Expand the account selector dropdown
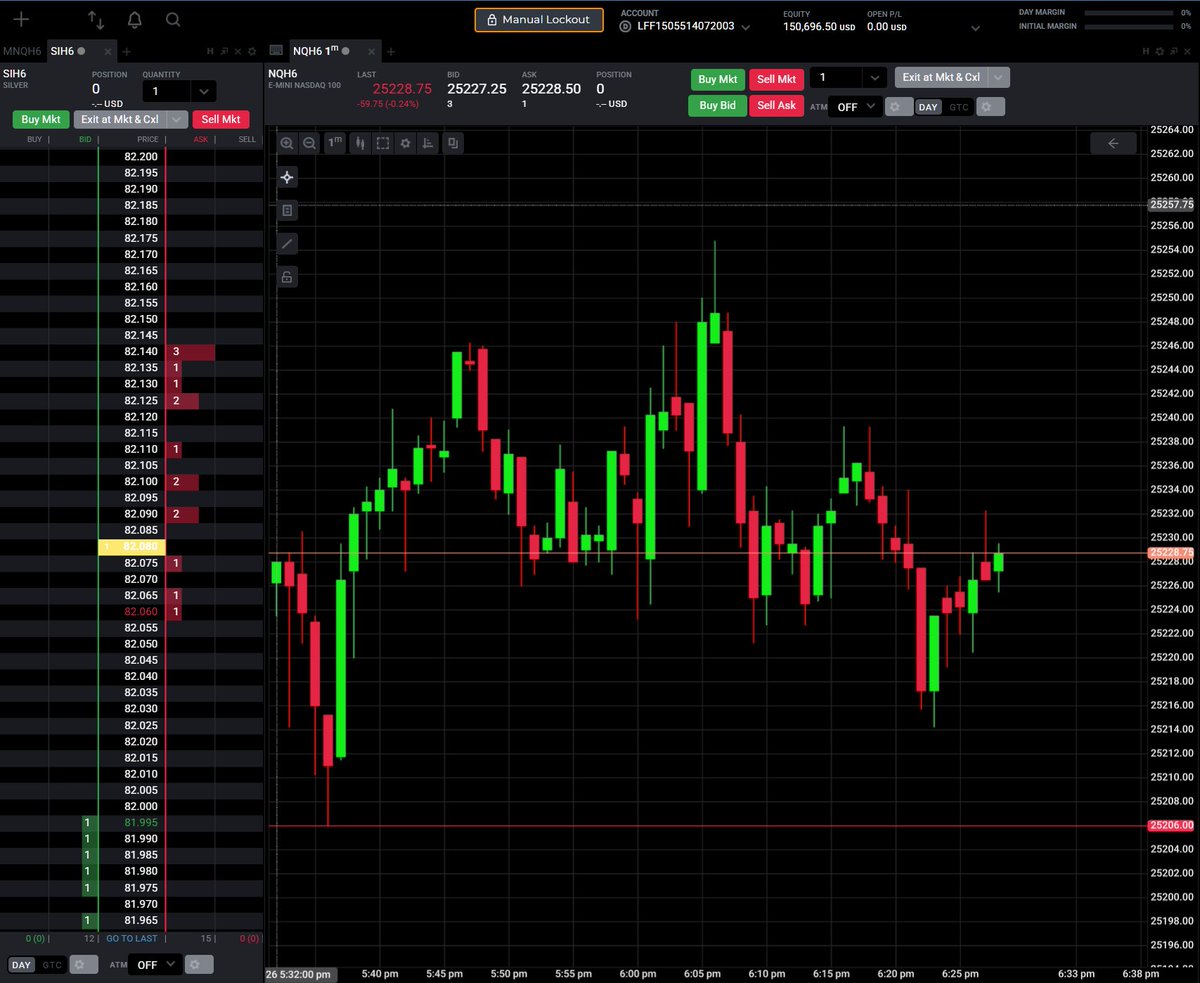Image resolution: width=1200 pixels, height=983 pixels. click(746, 28)
